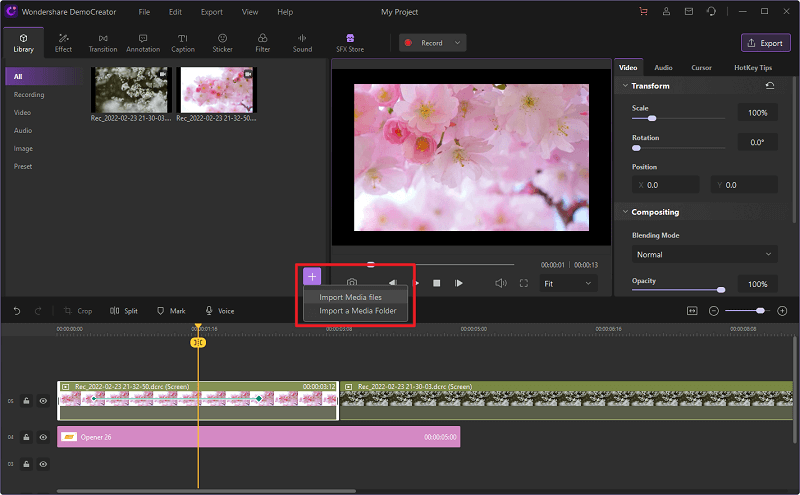This screenshot has height=495, width=800.
Task: Adjust the Opacity slider handle
Action: (x=720, y=290)
